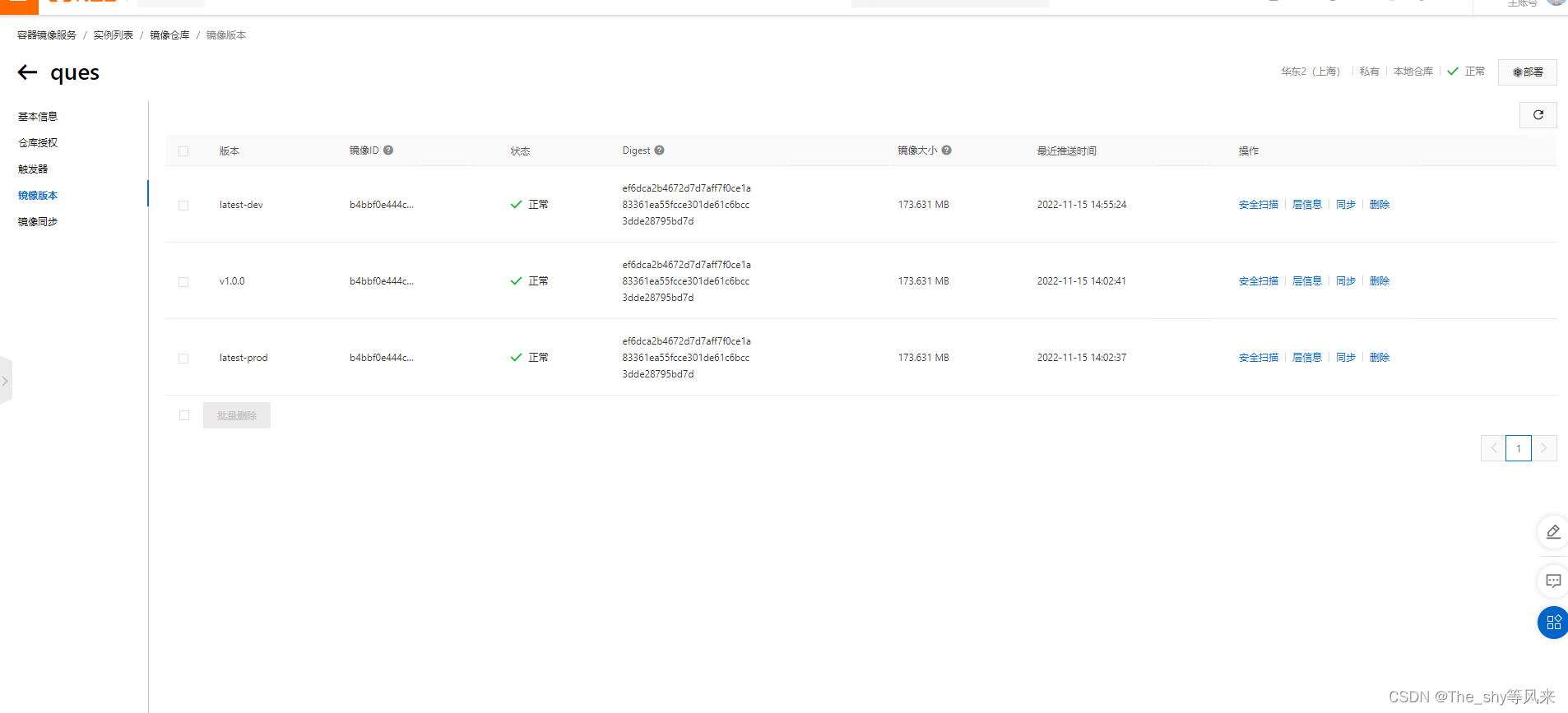Go to previous page arrow
1568x713 pixels.
point(1493,448)
